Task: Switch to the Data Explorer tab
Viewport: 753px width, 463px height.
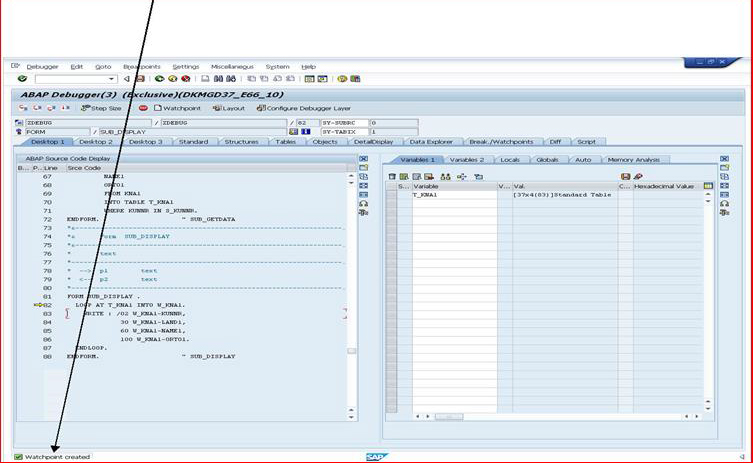Action: tap(431, 142)
